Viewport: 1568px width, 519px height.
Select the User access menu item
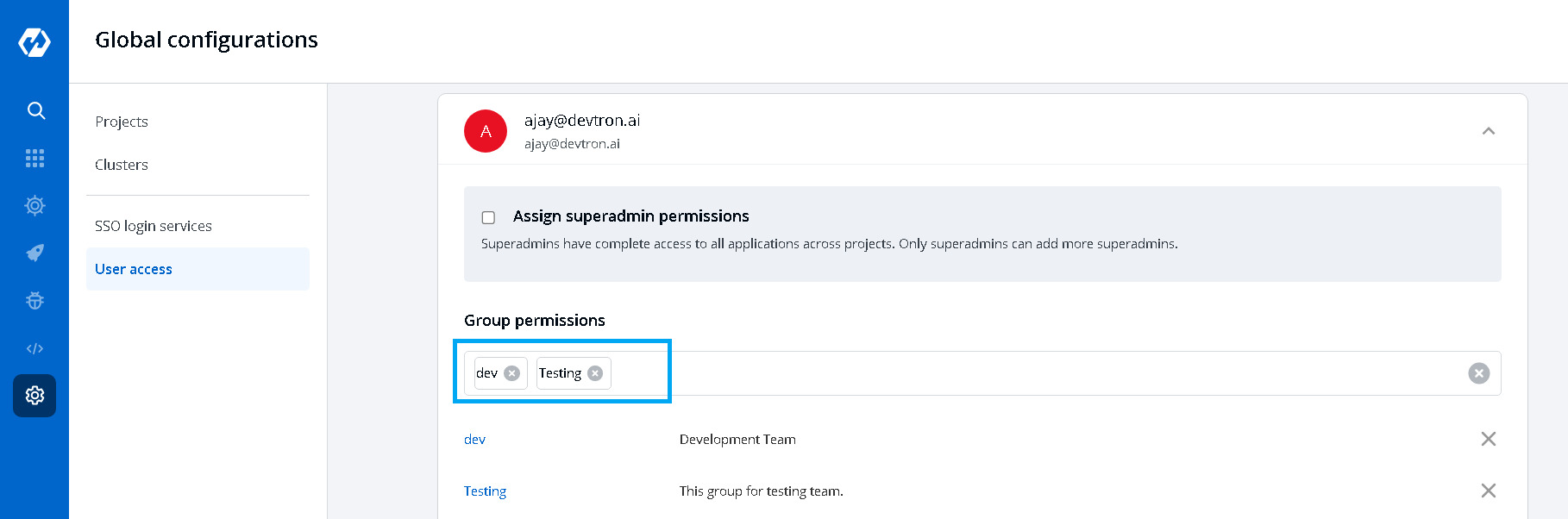pos(134,269)
